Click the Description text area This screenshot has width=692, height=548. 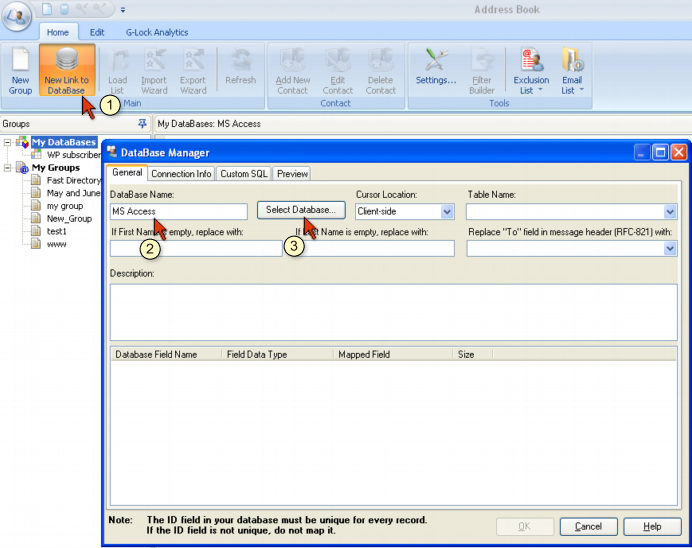[394, 312]
